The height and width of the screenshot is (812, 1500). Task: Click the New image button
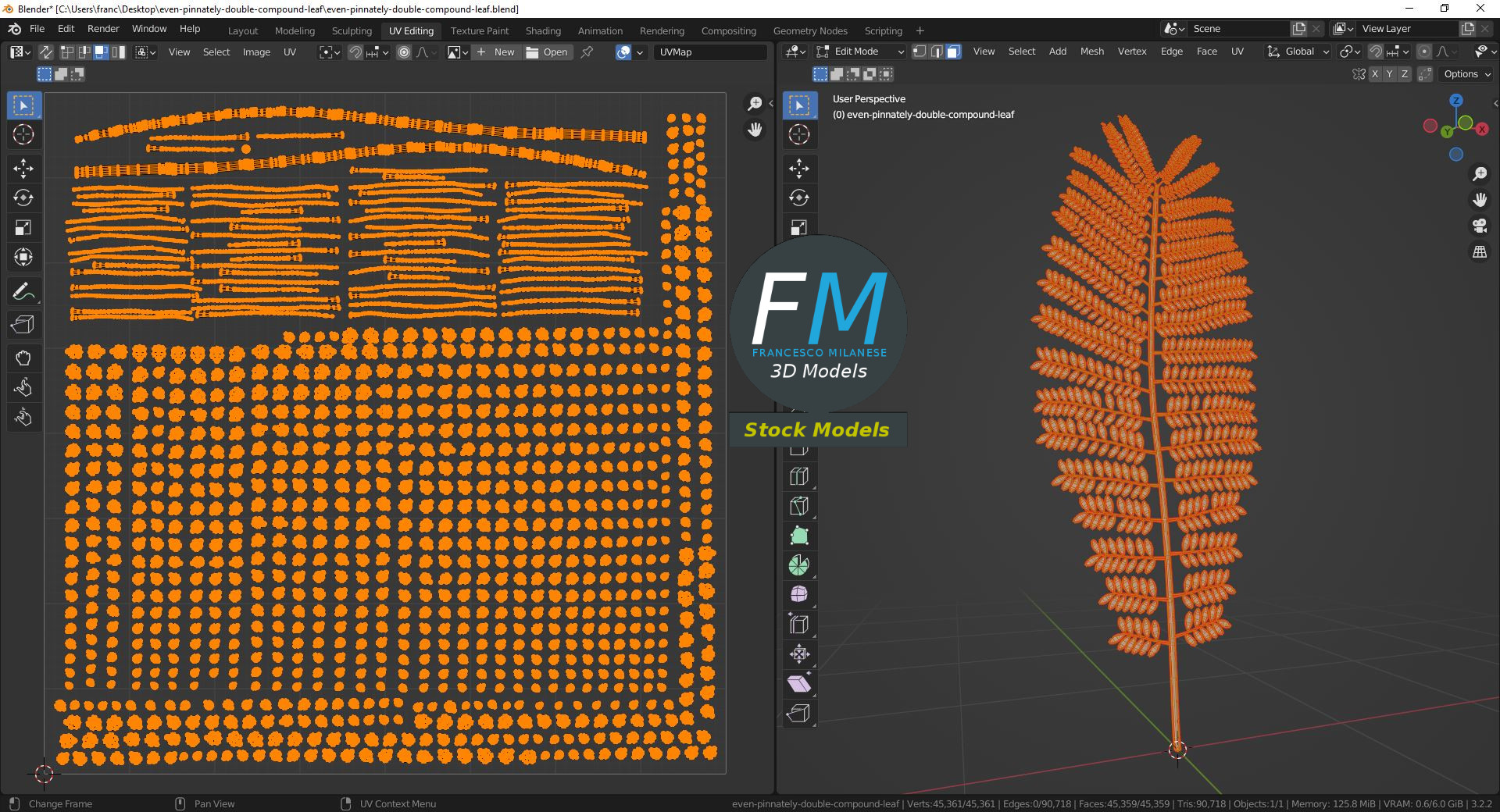(x=496, y=52)
